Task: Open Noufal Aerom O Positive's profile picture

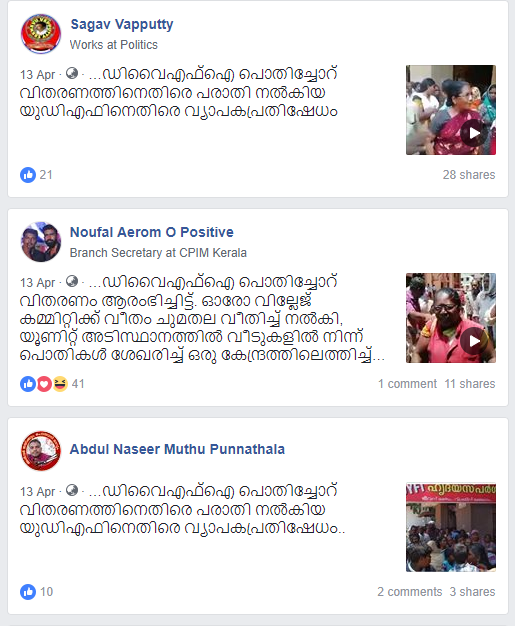Action: [41, 242]
